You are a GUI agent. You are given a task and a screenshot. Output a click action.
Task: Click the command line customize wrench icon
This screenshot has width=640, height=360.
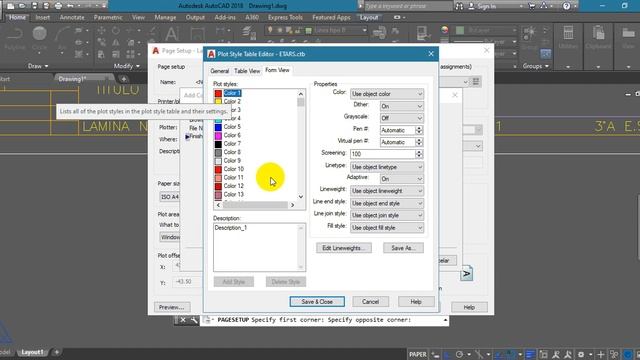194,320
